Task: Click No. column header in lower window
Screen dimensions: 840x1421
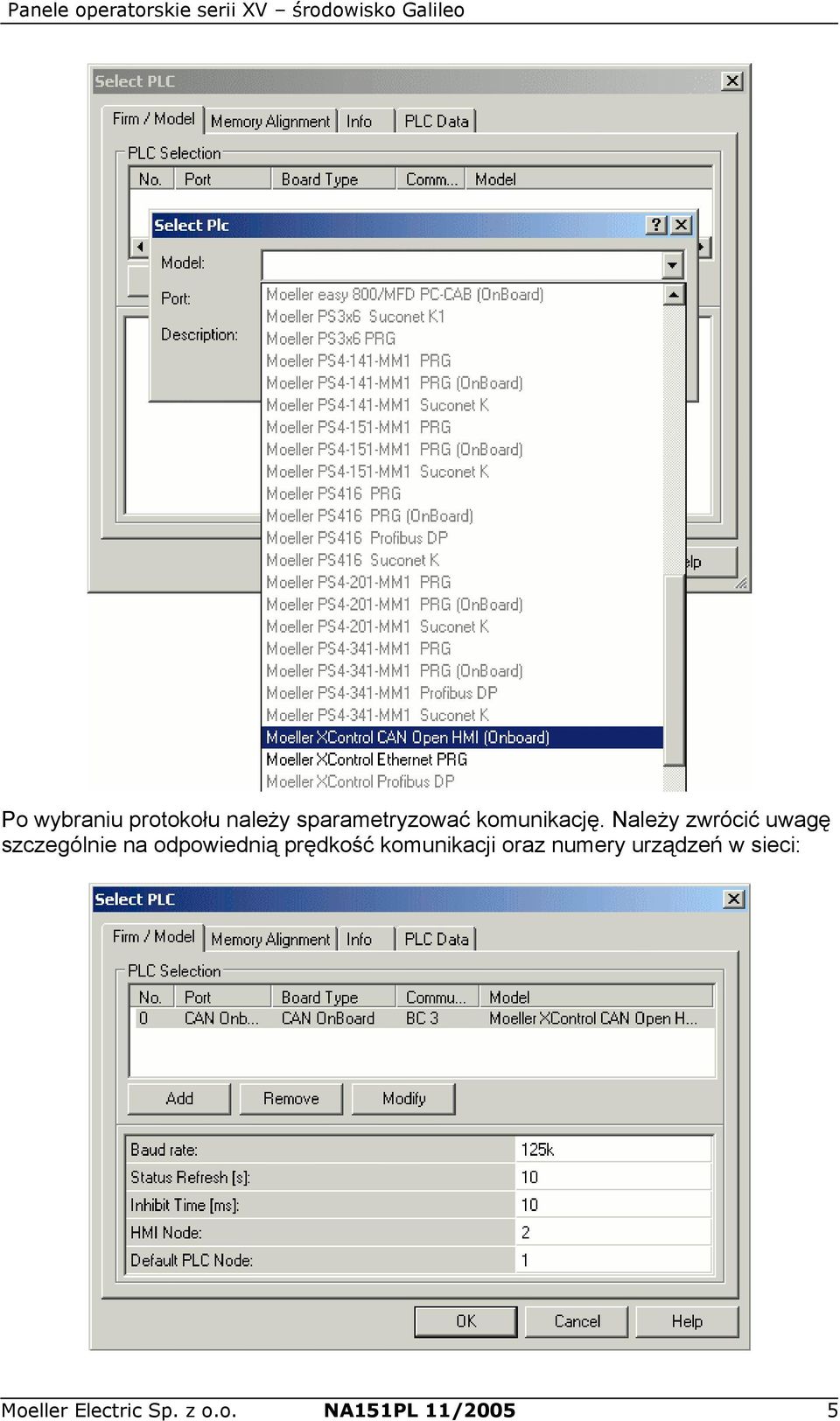Action: [152, 997]
